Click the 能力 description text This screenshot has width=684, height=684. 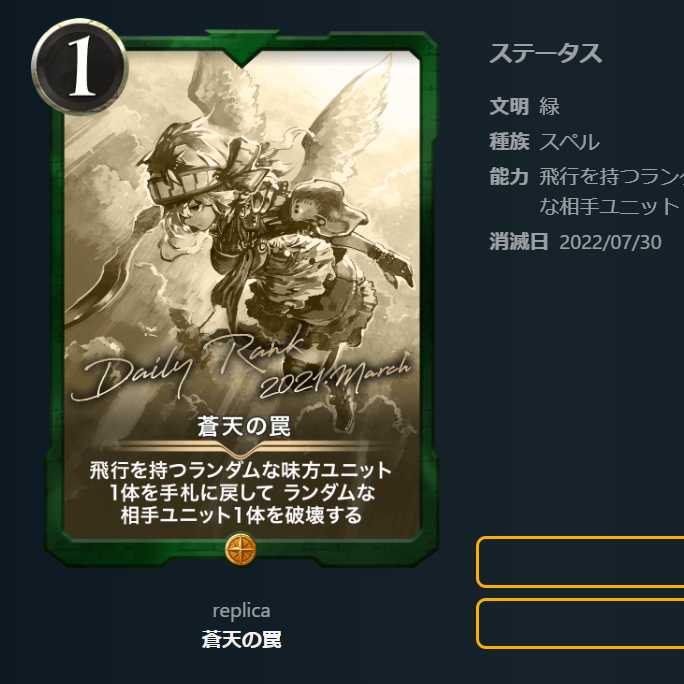[x=611, y=191]
